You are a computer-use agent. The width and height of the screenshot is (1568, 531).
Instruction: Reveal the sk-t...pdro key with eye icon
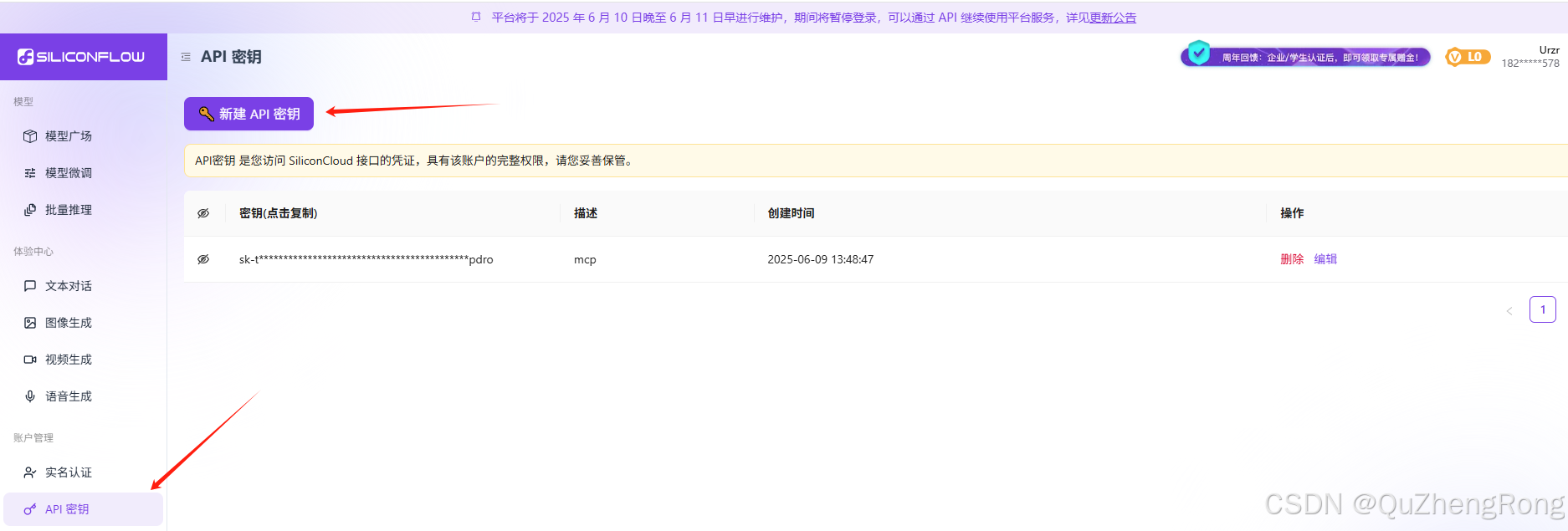click(x=203, y=259)
